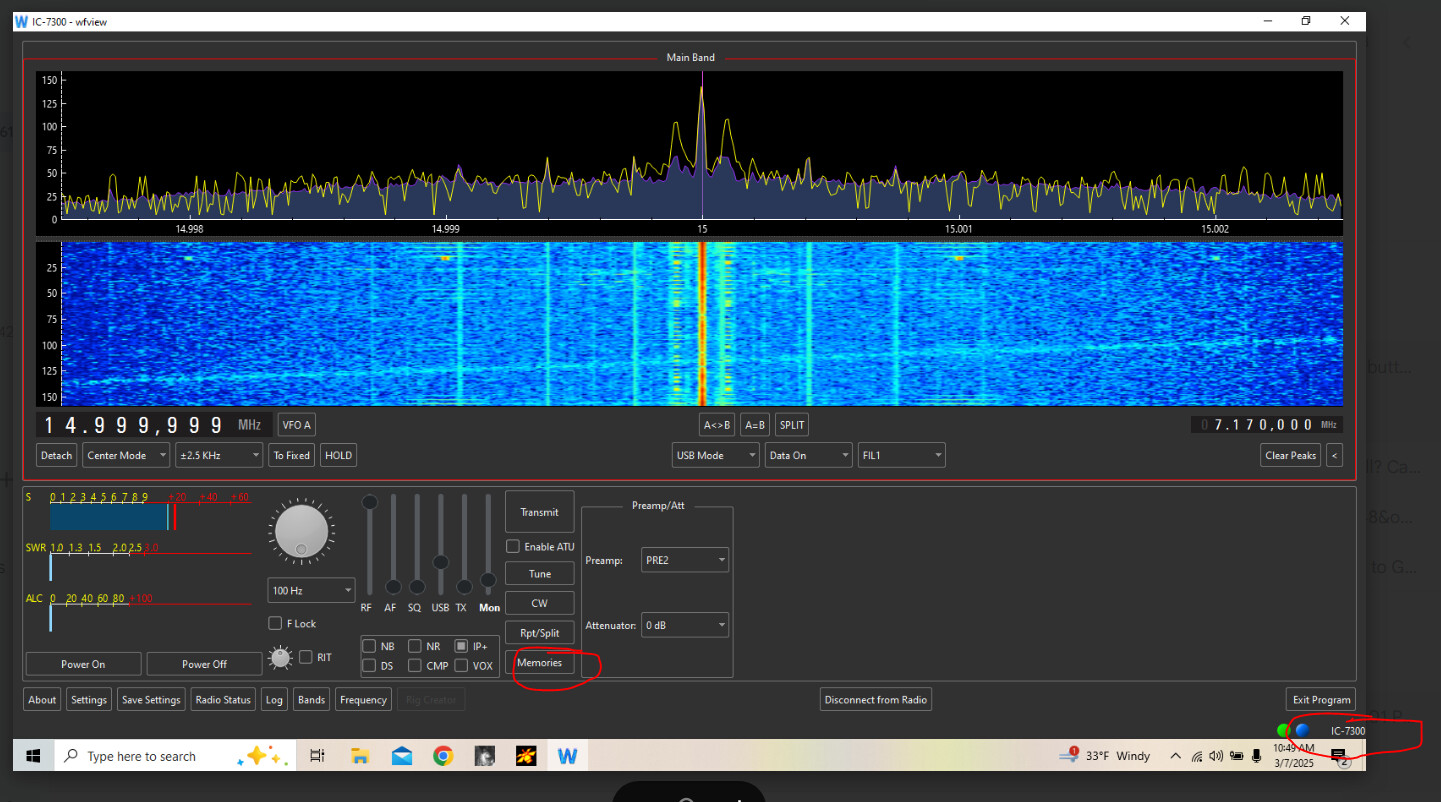Click the green connection status indicator
1441x802 pixels.
(x=1283, y=730)
